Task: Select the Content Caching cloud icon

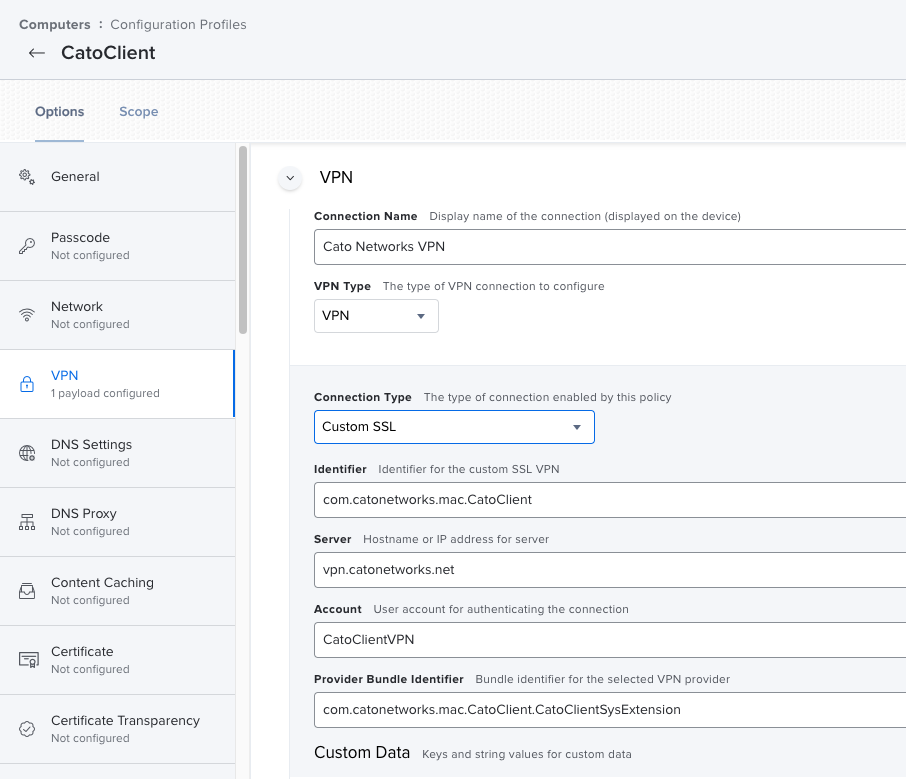Action: (x=25, y=590)
